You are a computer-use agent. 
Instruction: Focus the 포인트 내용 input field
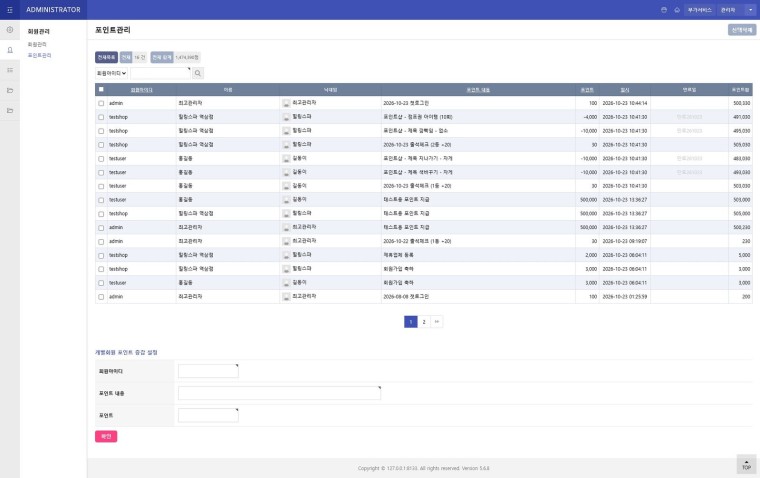point(279,393)
